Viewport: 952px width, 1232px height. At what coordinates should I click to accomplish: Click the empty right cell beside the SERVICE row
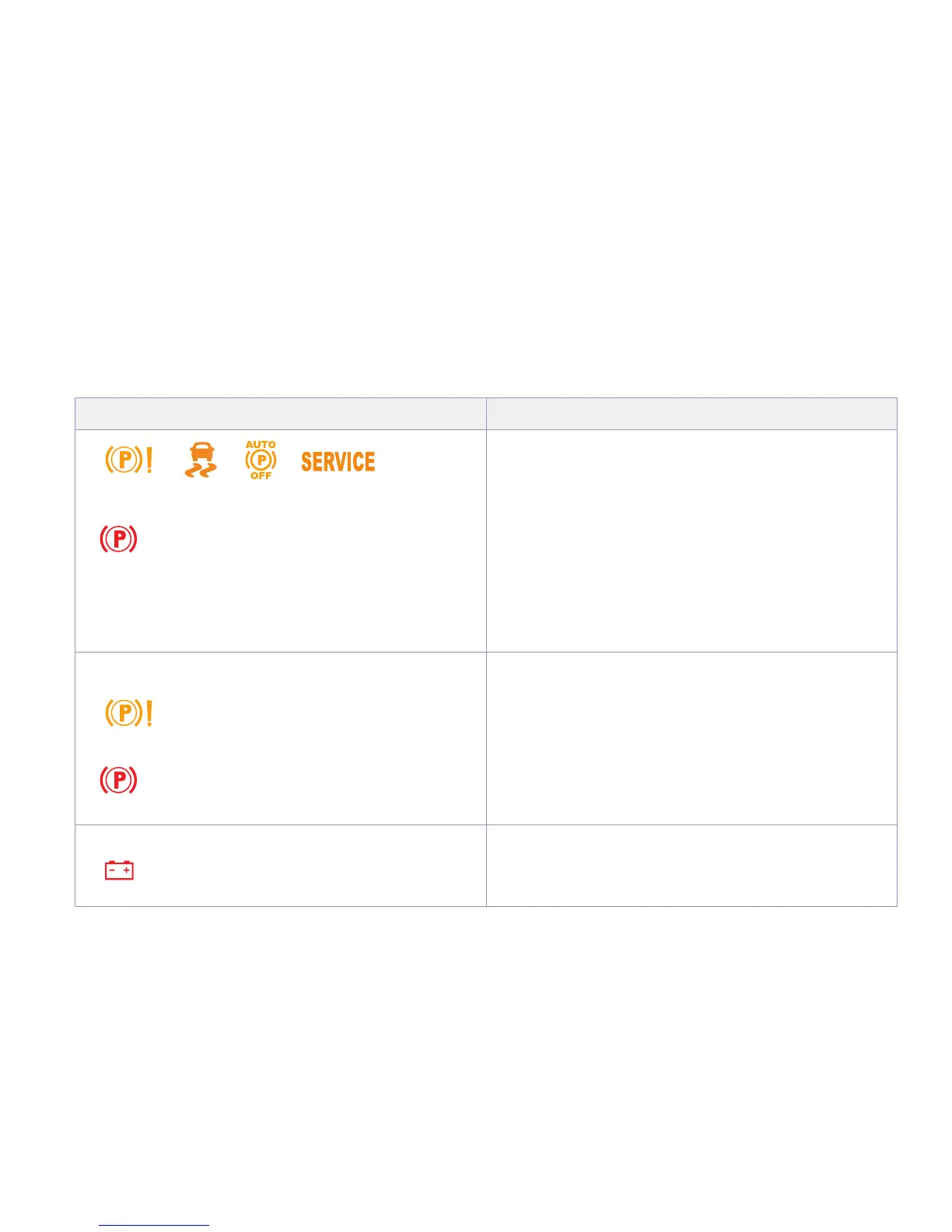(691, 541)
